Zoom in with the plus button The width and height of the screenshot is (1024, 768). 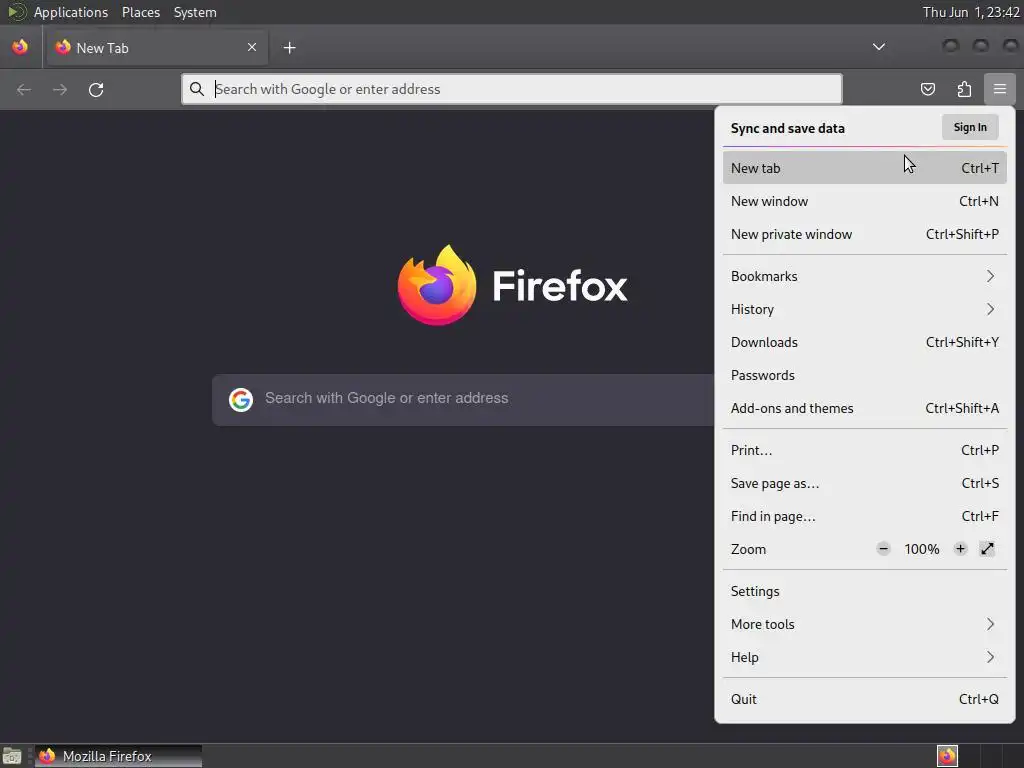tap(960, 549)
